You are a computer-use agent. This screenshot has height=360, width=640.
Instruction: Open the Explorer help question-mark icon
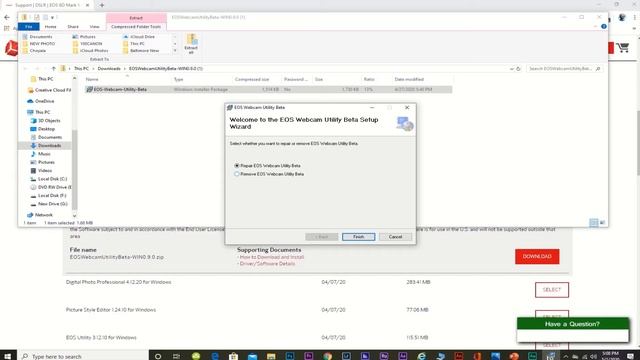pos(604,27)
